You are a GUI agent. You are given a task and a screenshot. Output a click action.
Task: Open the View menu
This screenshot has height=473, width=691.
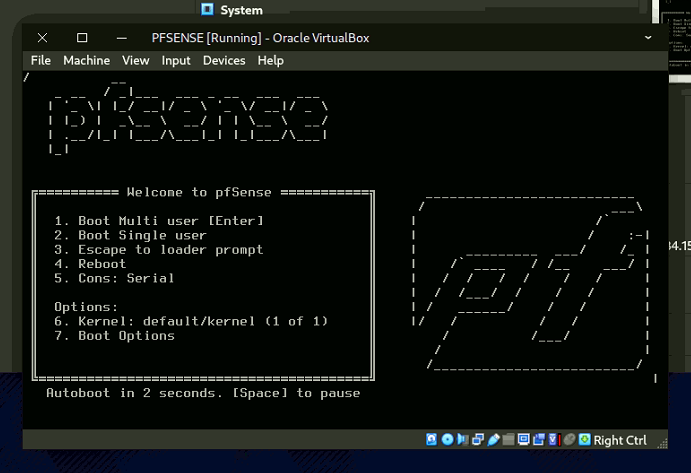(135, 60)
